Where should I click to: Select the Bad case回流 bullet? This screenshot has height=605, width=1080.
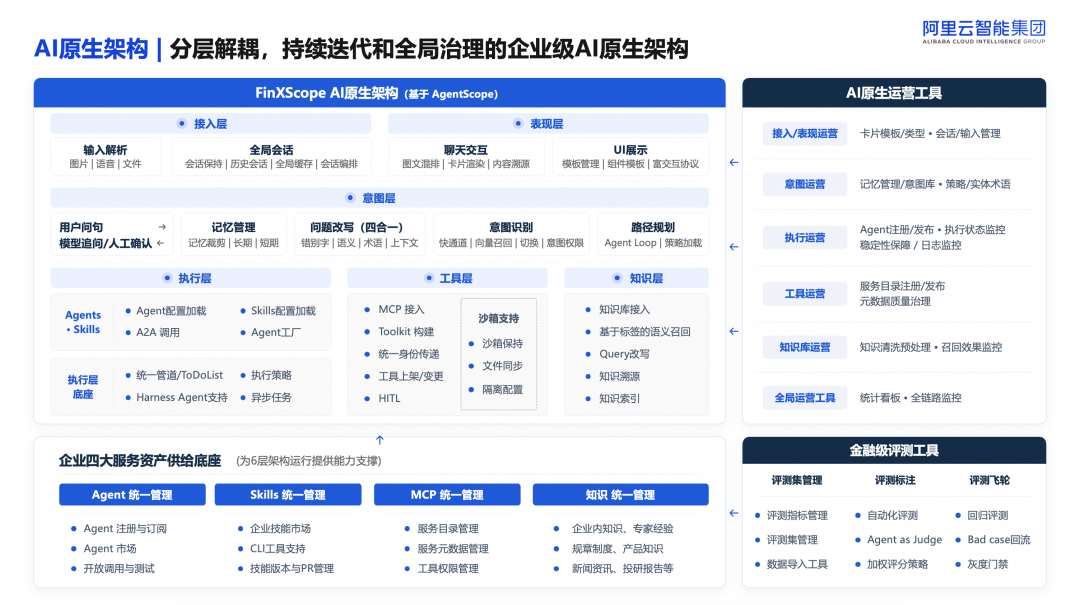point(993,540)
